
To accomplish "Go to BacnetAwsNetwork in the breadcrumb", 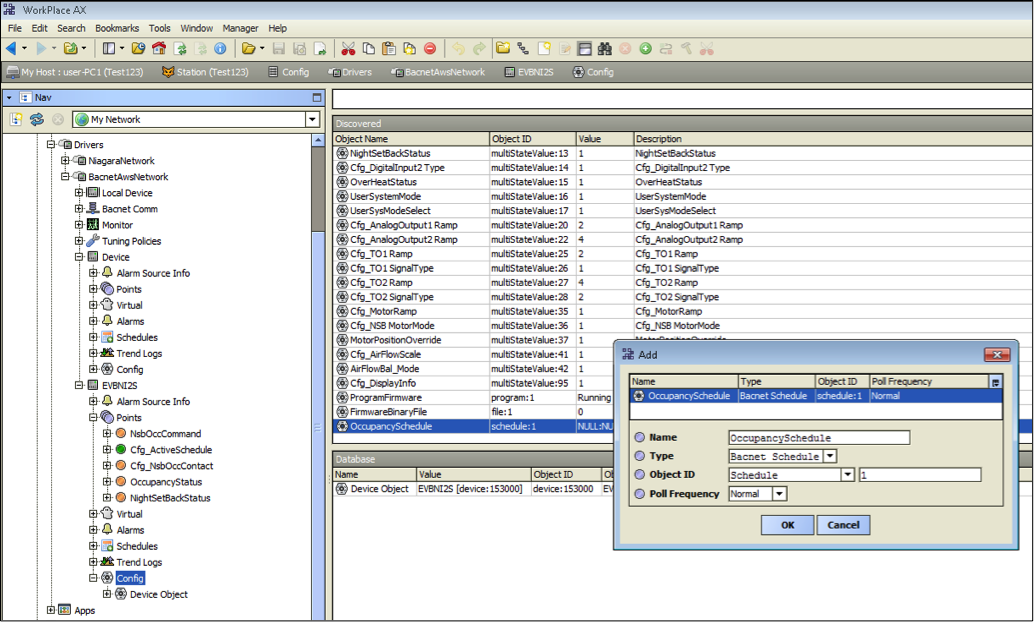I will pos(439,72).
